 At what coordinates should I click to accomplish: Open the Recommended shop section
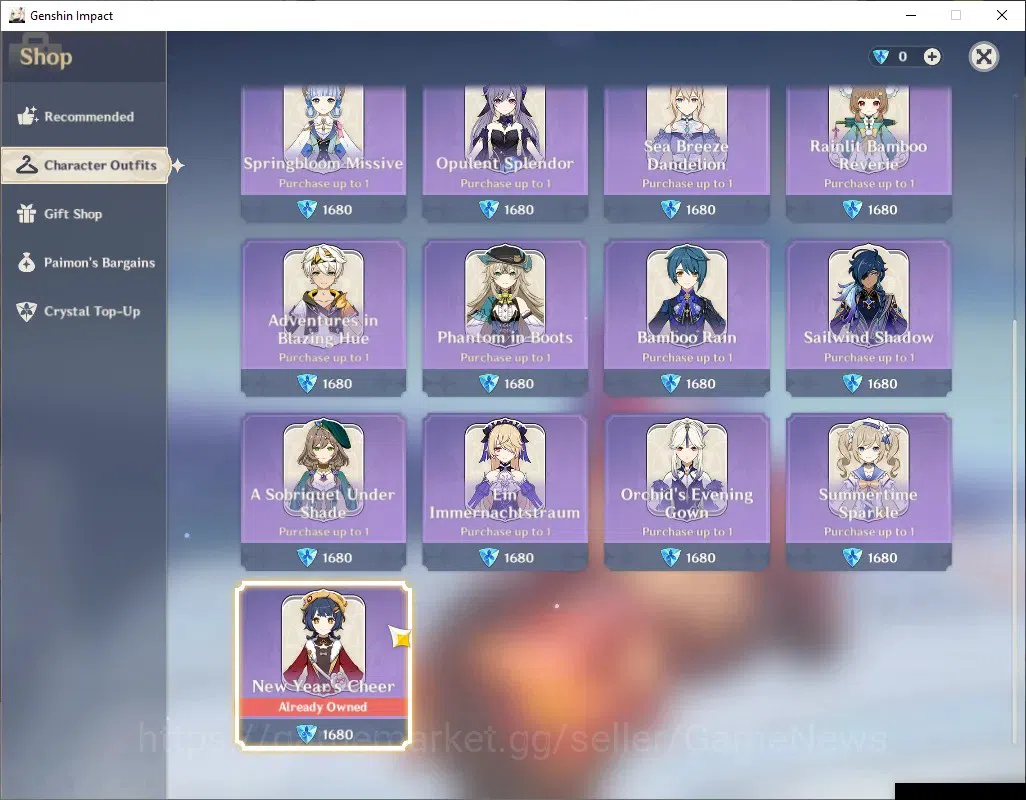tap(84, 116)
